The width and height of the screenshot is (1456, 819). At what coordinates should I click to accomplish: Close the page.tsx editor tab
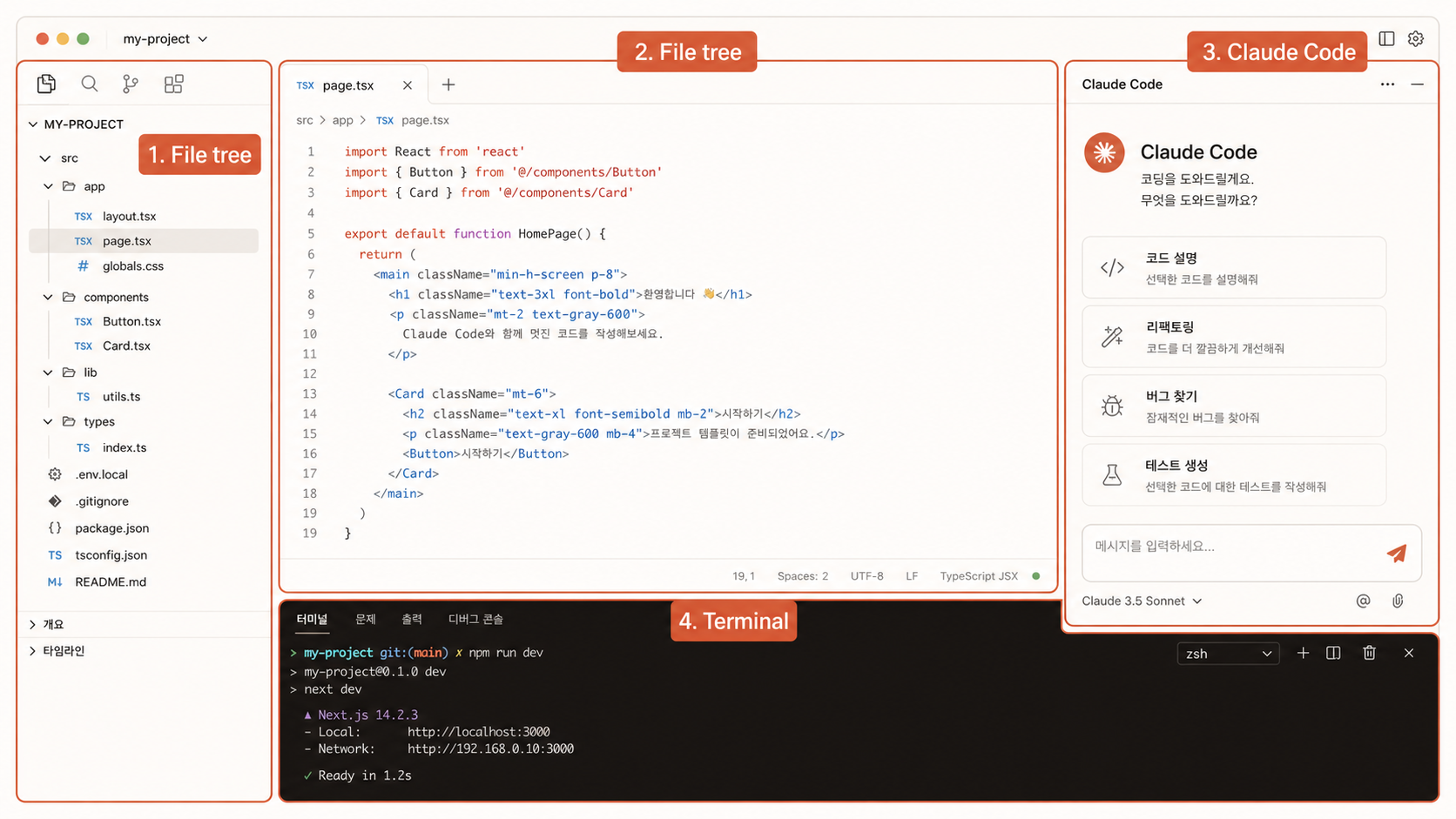pyautogui.click(x=408, y=85)
